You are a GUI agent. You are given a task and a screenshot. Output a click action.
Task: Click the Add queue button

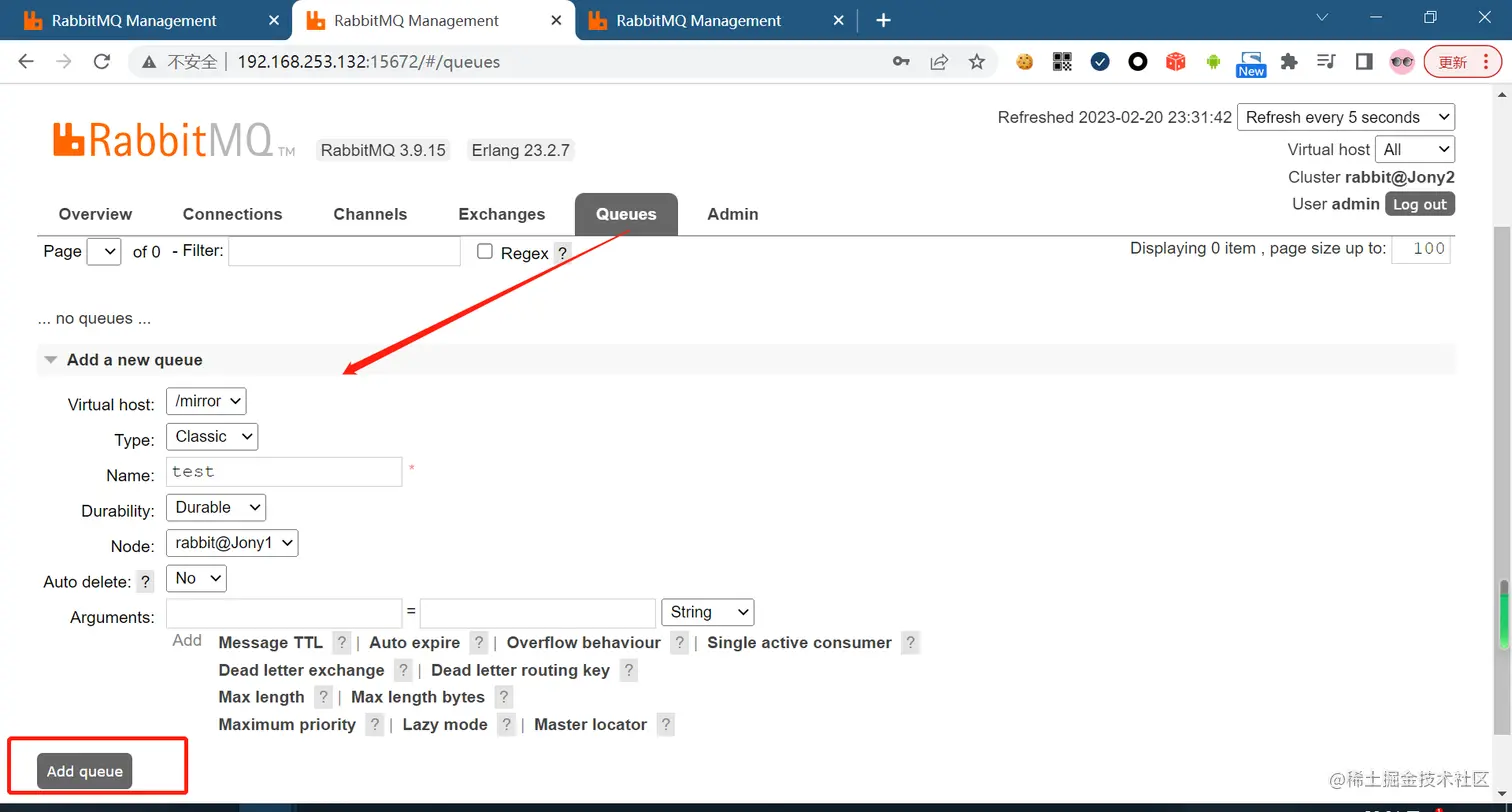[x=84, y=771]
